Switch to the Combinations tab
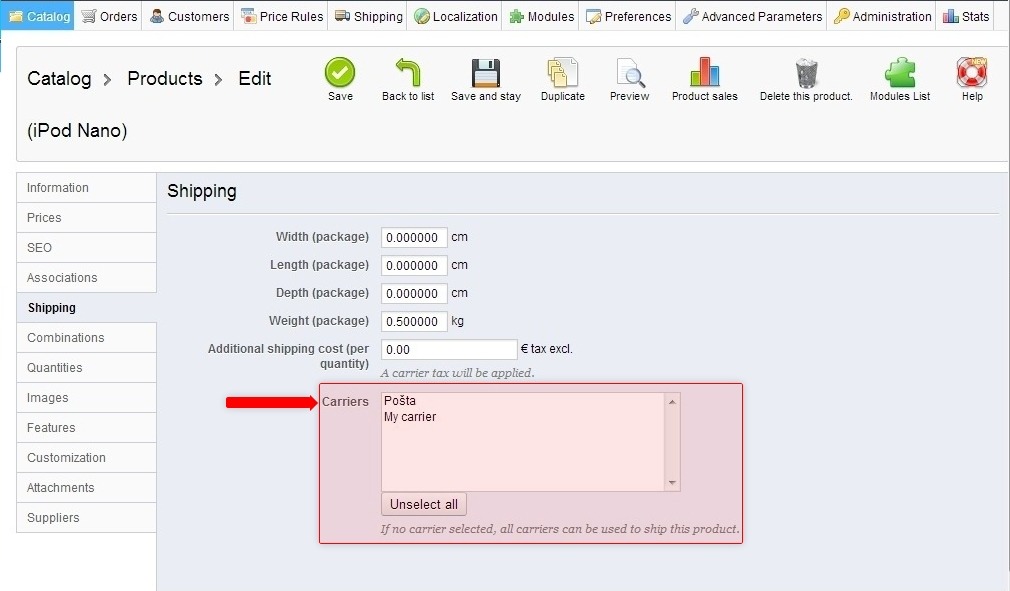This screenshot has height=591, width=1010. pos(86,337)
